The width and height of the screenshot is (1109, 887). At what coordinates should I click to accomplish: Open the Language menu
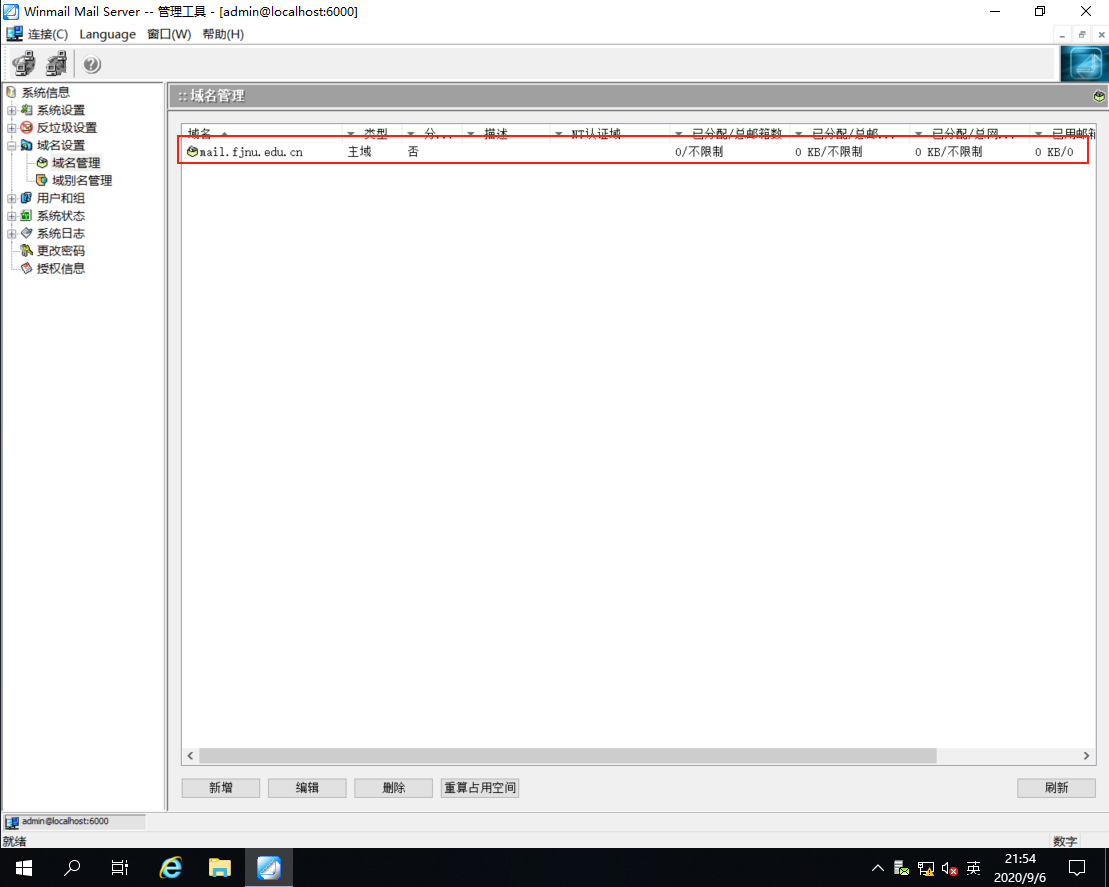108,34
